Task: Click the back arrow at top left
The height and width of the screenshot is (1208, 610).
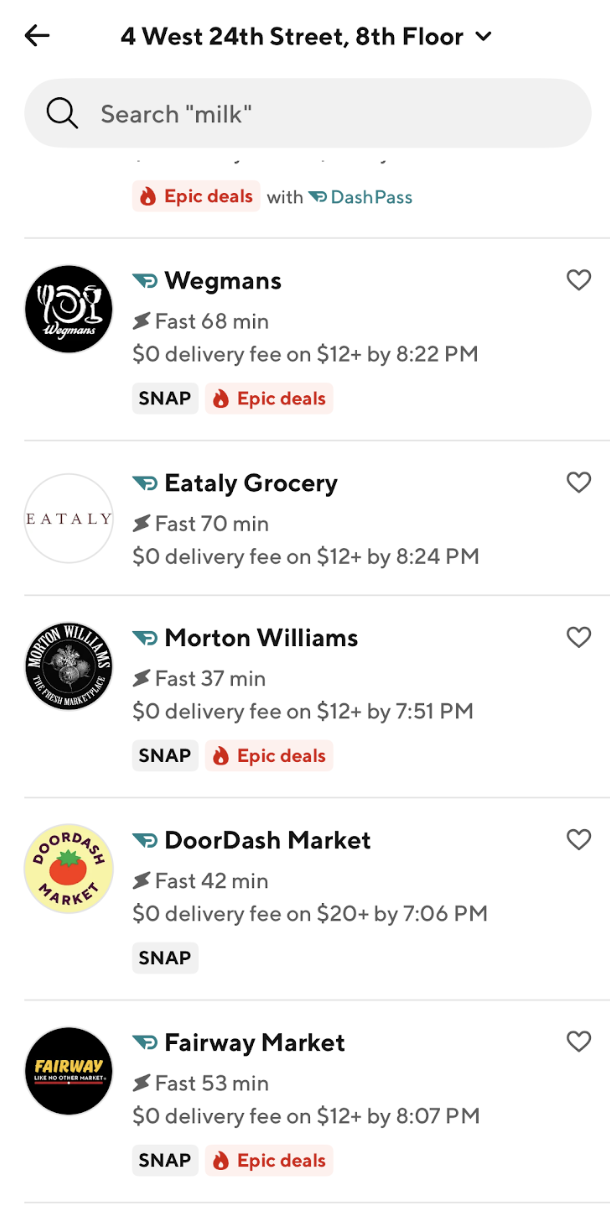Action: point(36,36)
